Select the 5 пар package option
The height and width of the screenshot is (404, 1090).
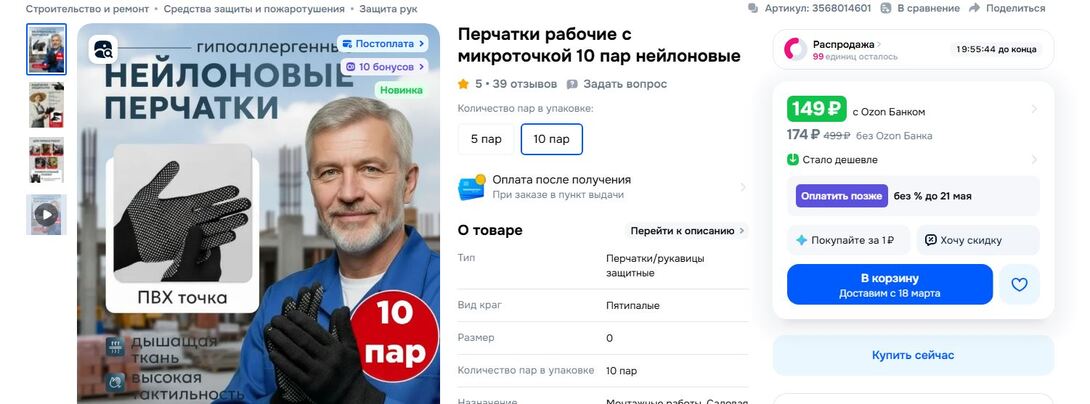coord(486,139)
